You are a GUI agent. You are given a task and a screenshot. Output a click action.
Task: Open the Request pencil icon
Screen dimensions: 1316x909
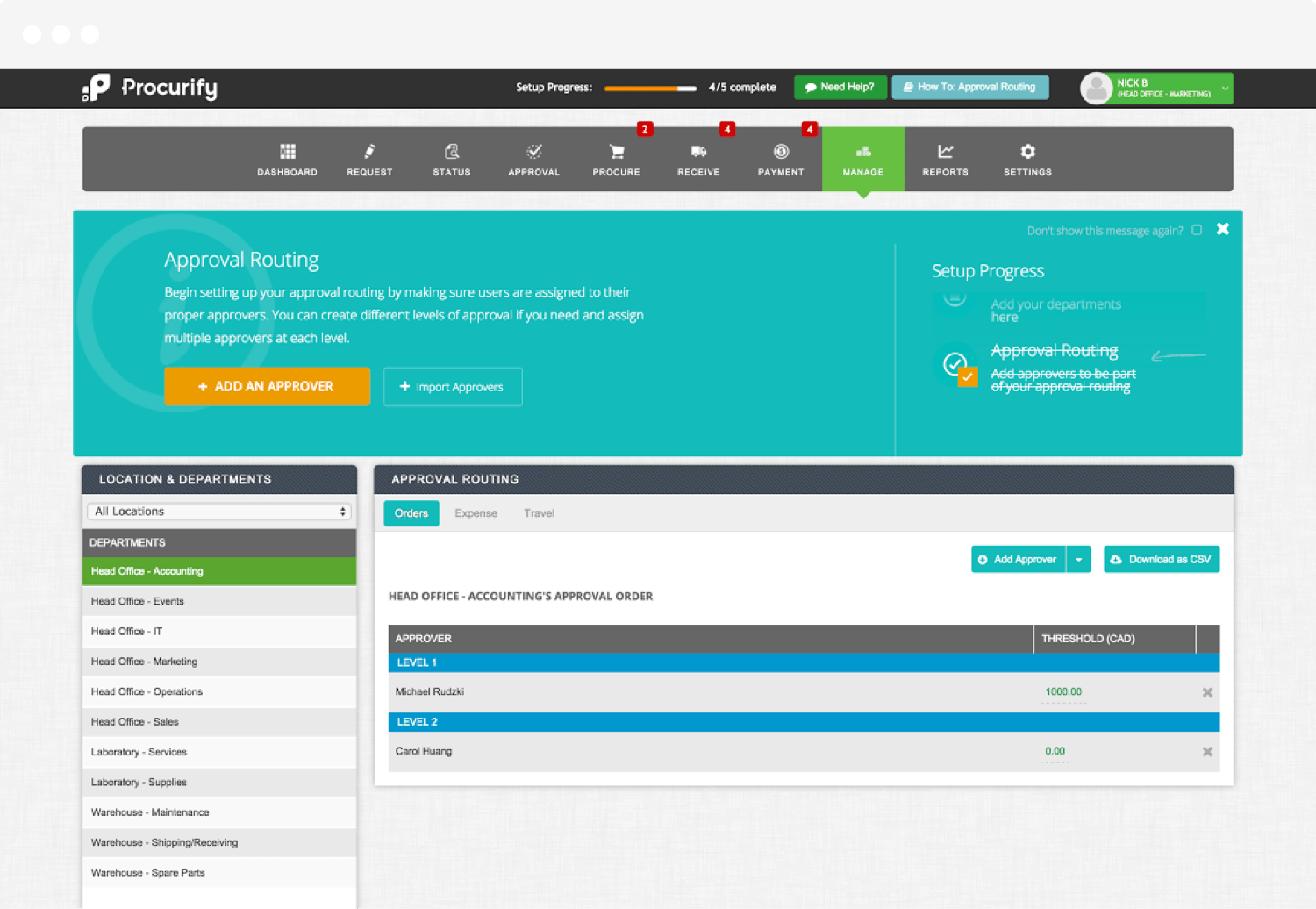369,152
